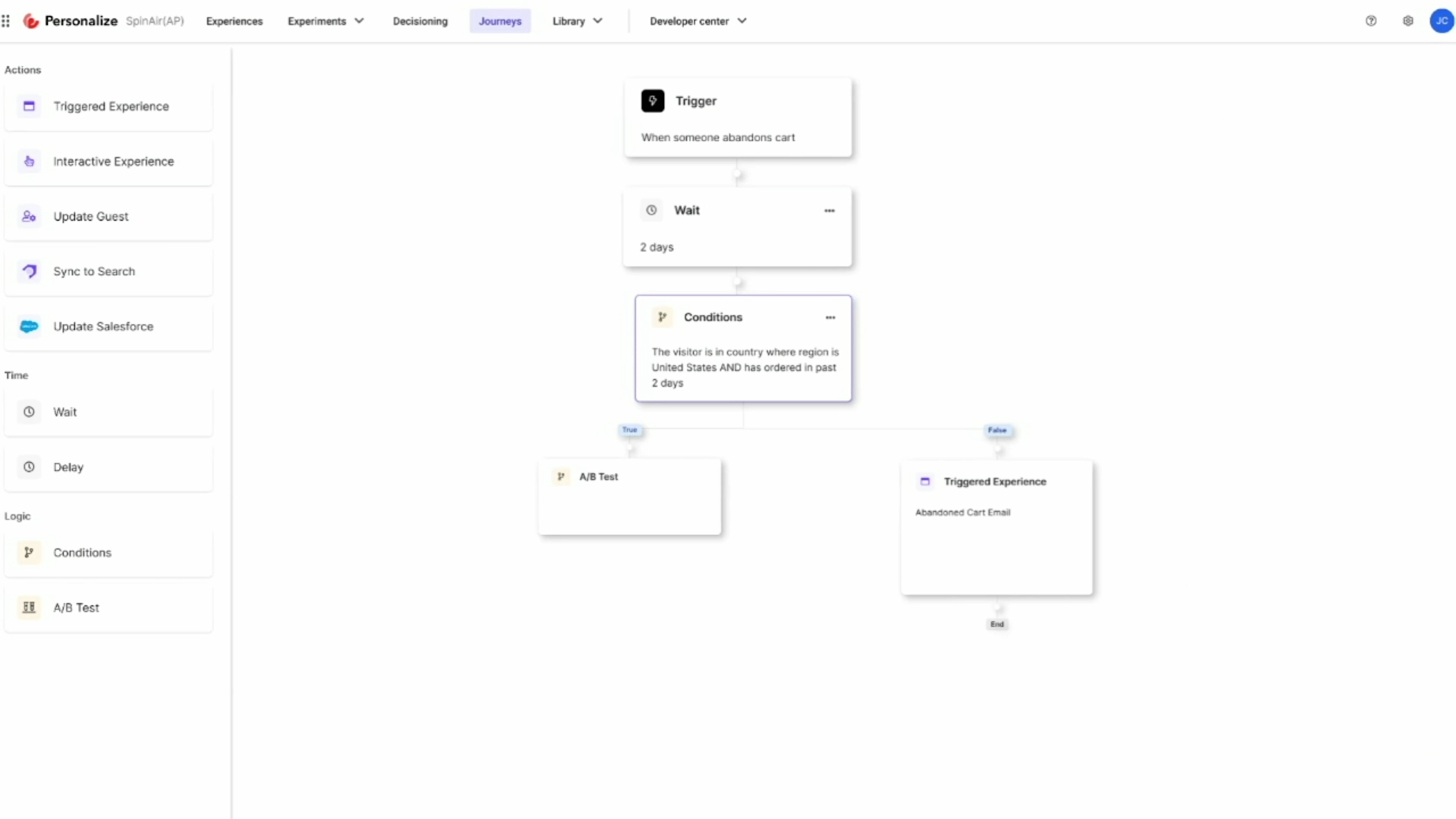Viewport: 1456px width, 819px height.
Task: Expand the Developer center dropdown
Action: point(742,21)
